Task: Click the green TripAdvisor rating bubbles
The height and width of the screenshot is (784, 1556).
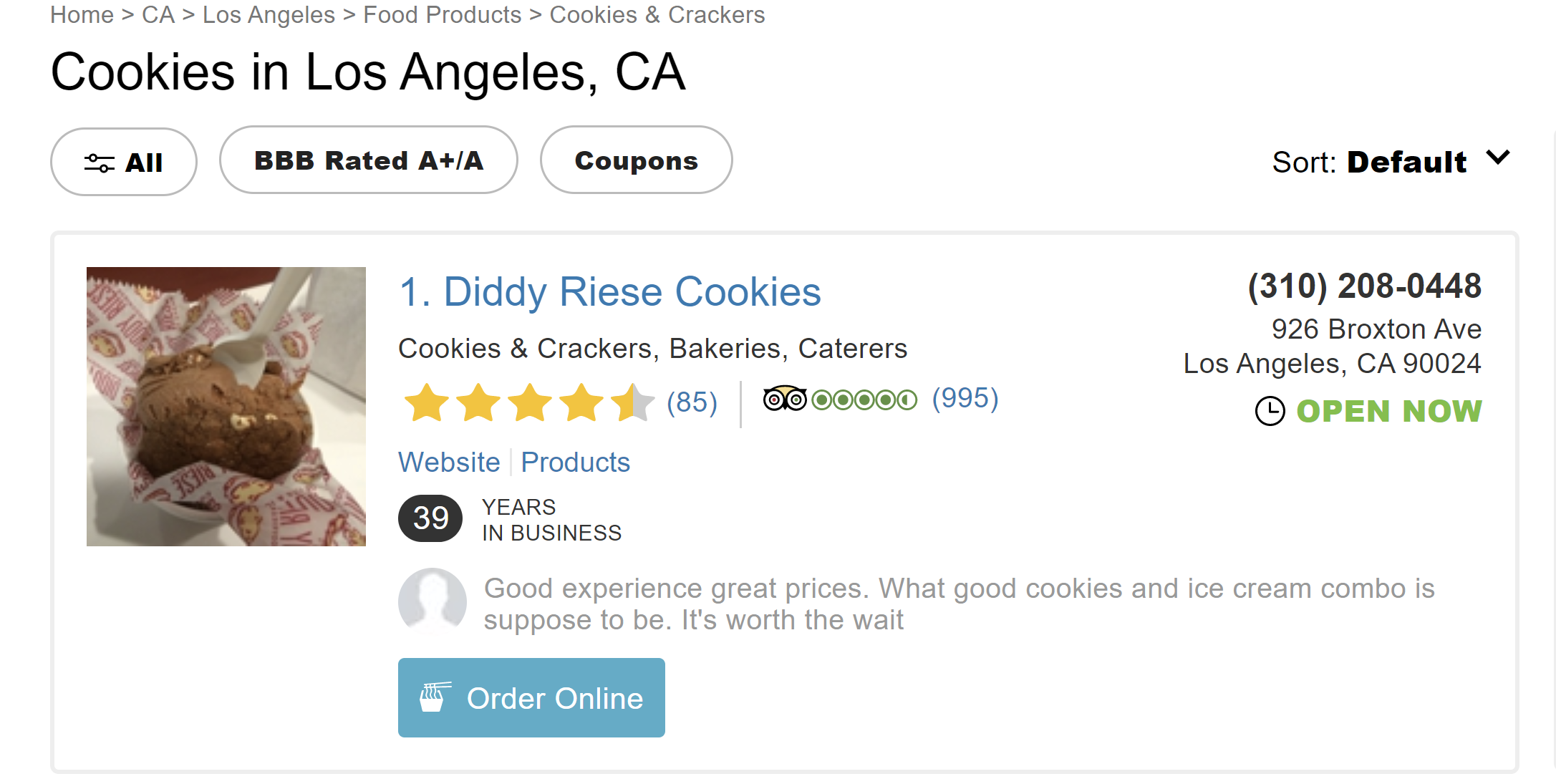Action: (x=864, y=400)
